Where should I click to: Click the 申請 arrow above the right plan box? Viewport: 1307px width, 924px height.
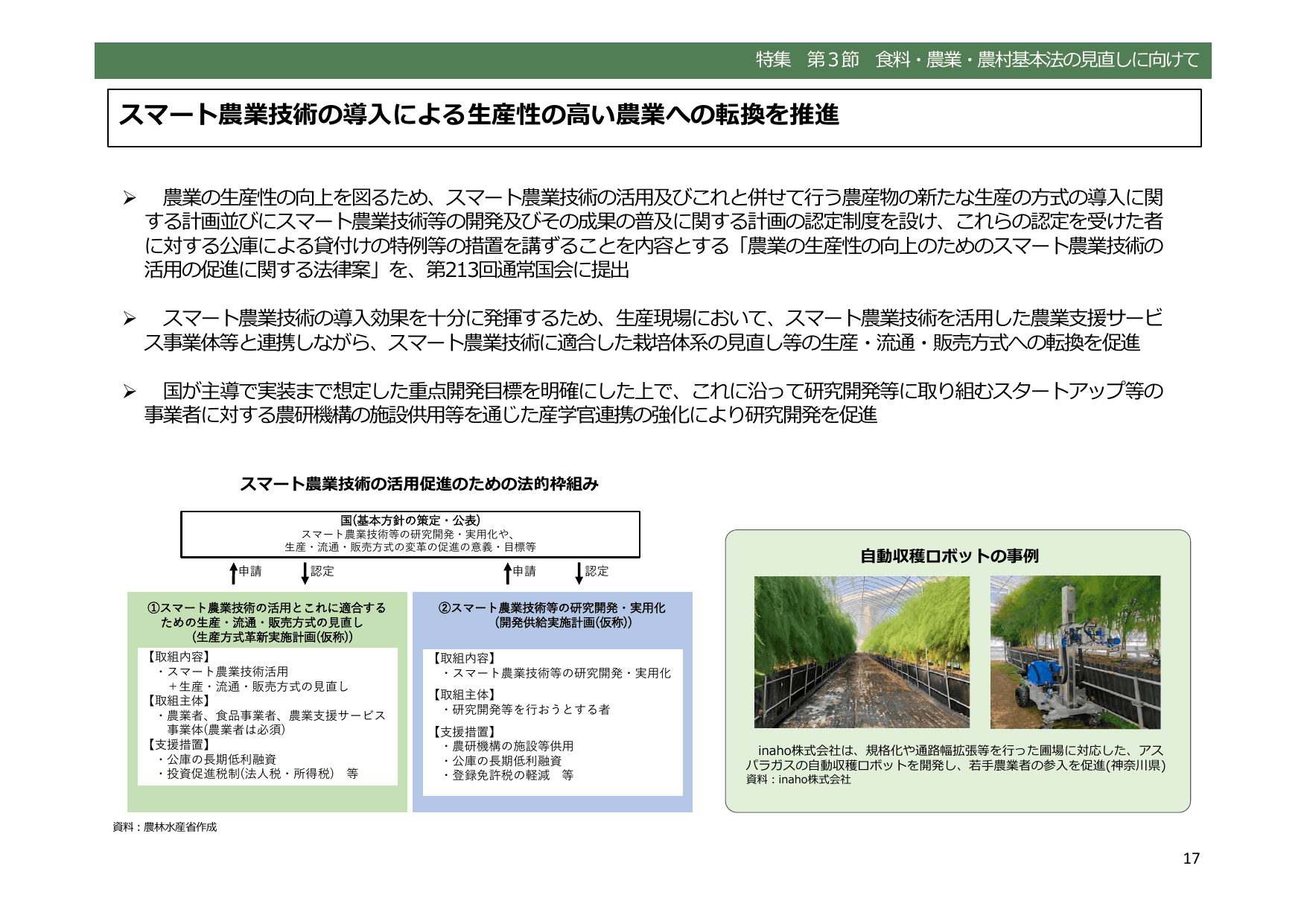tap(509, 572)
